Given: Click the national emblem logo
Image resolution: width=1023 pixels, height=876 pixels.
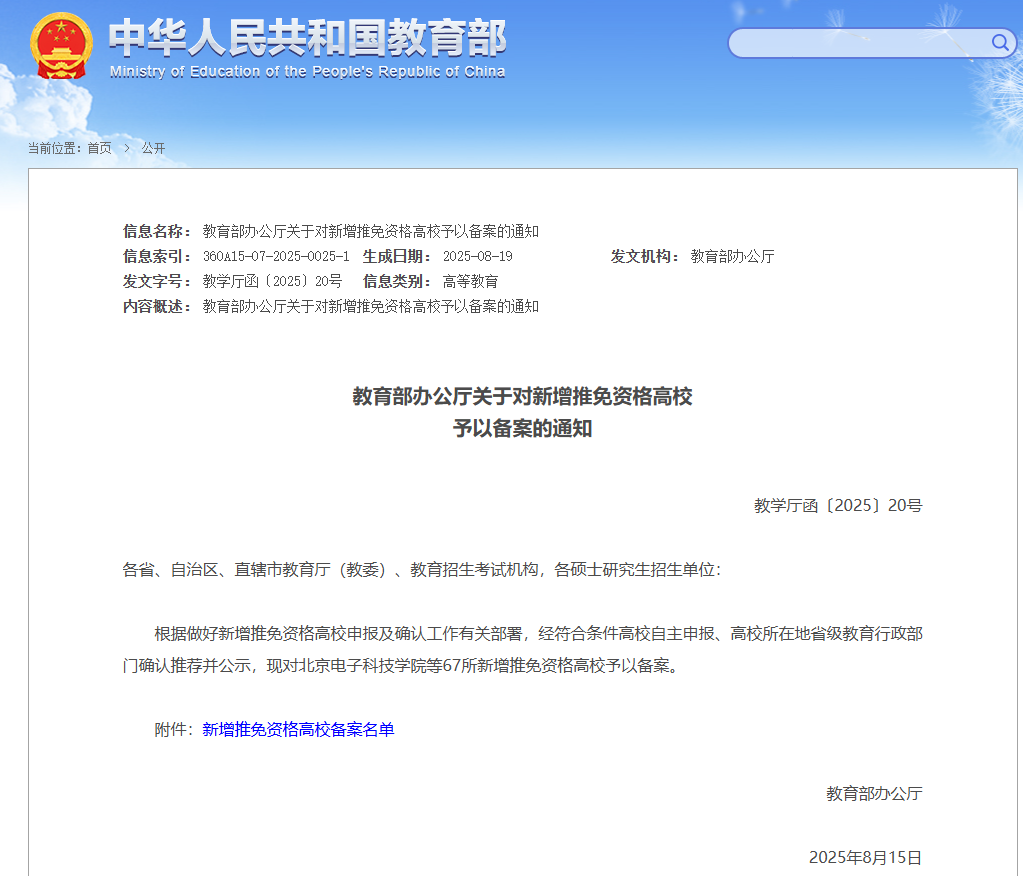Looking at the screenshot, I should pos(60,45).
